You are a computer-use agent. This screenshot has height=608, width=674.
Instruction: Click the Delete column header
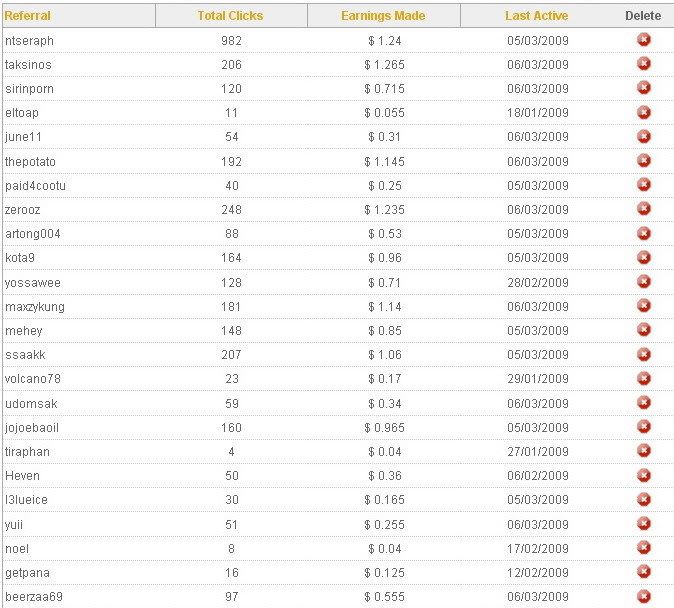[643, 16]
